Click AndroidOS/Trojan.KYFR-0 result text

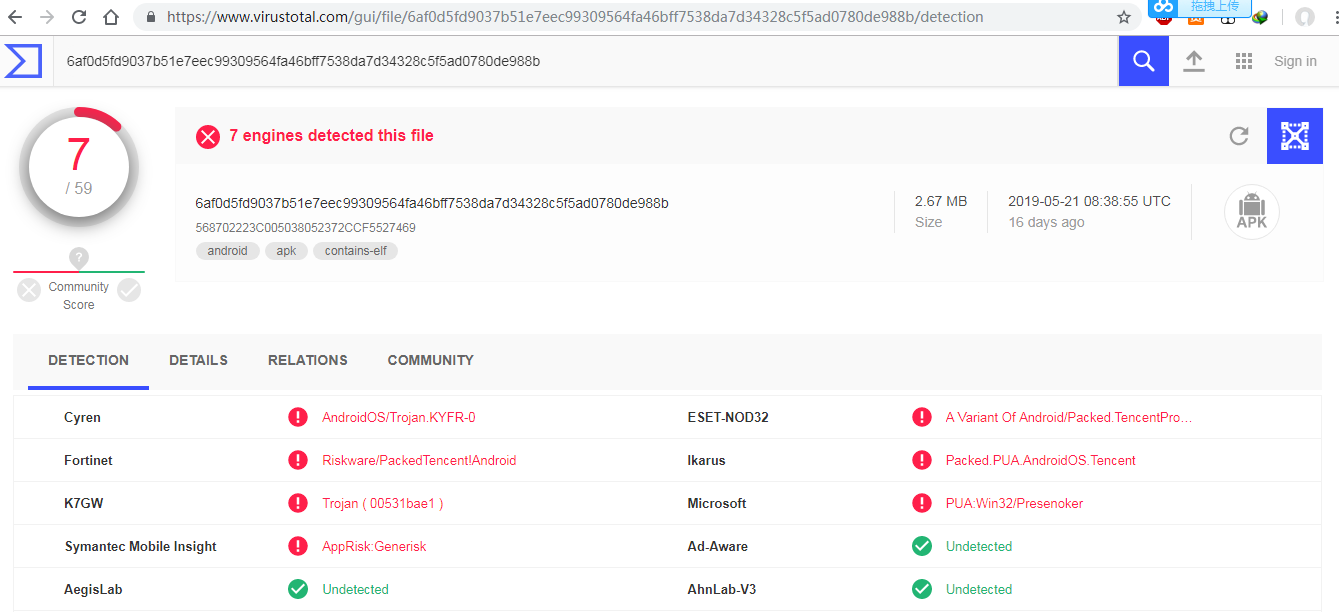[399, 418]
